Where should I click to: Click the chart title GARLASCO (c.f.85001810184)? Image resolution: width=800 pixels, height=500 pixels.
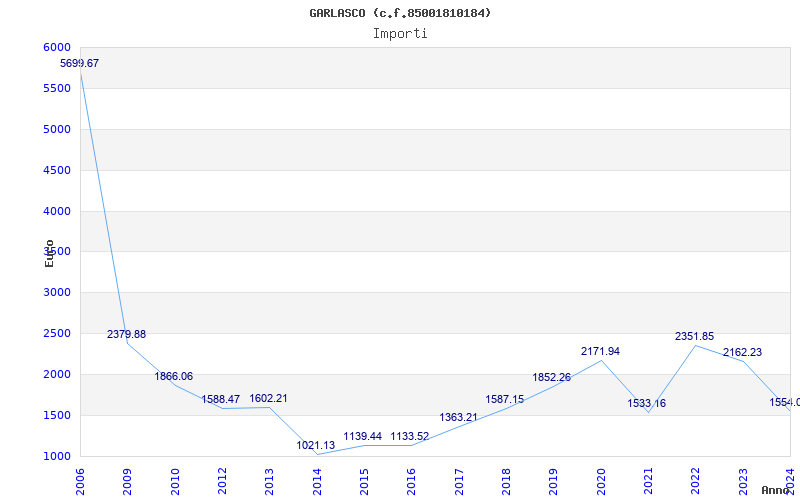click(400, 13)
